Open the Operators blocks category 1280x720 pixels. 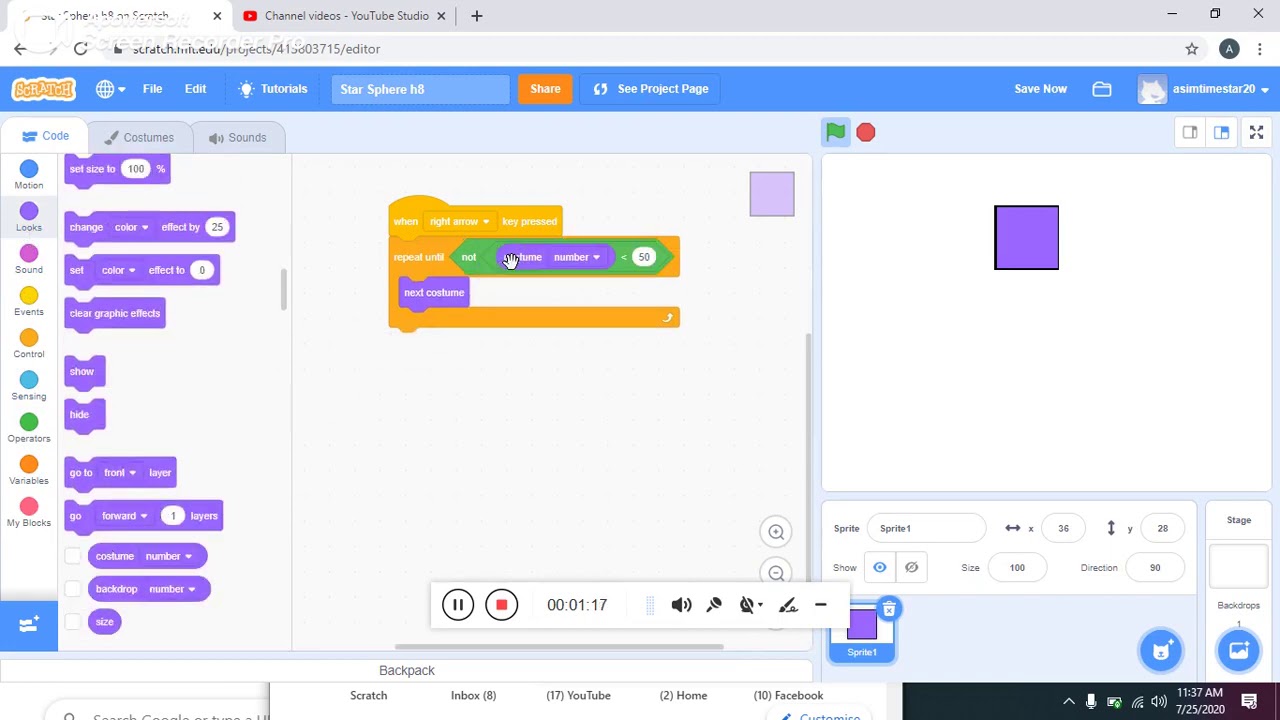pyautogui.click(x=29, y=428)
